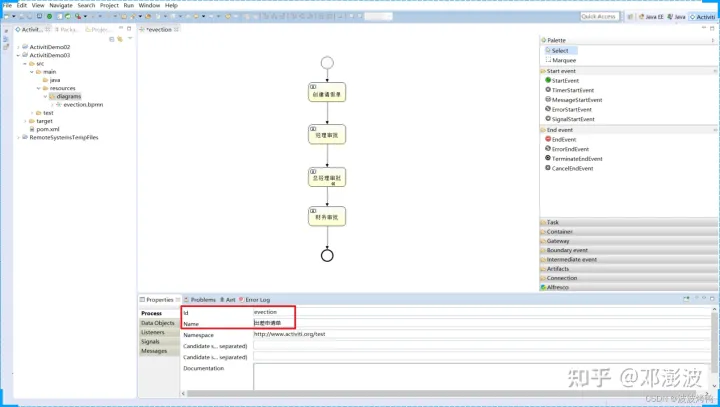Switch to the Java perspective

676,17
